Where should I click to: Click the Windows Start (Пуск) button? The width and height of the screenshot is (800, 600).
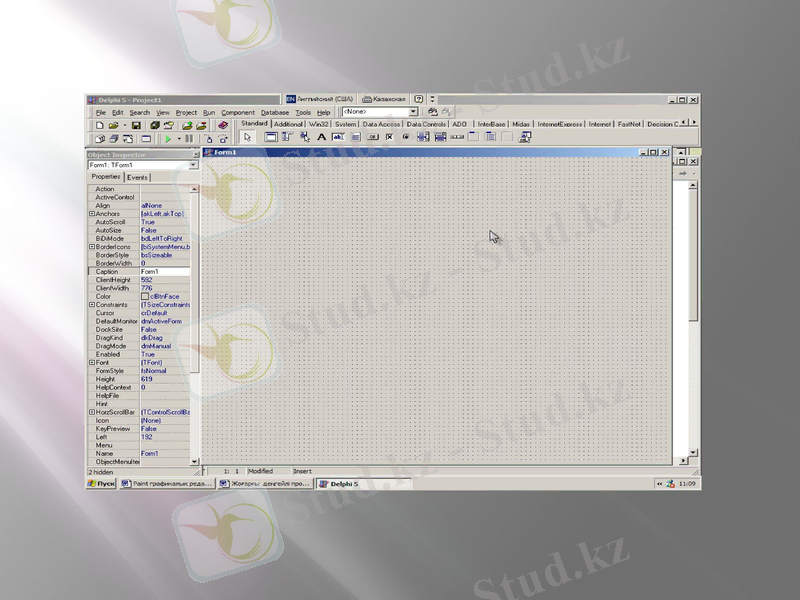pos(101,483)
